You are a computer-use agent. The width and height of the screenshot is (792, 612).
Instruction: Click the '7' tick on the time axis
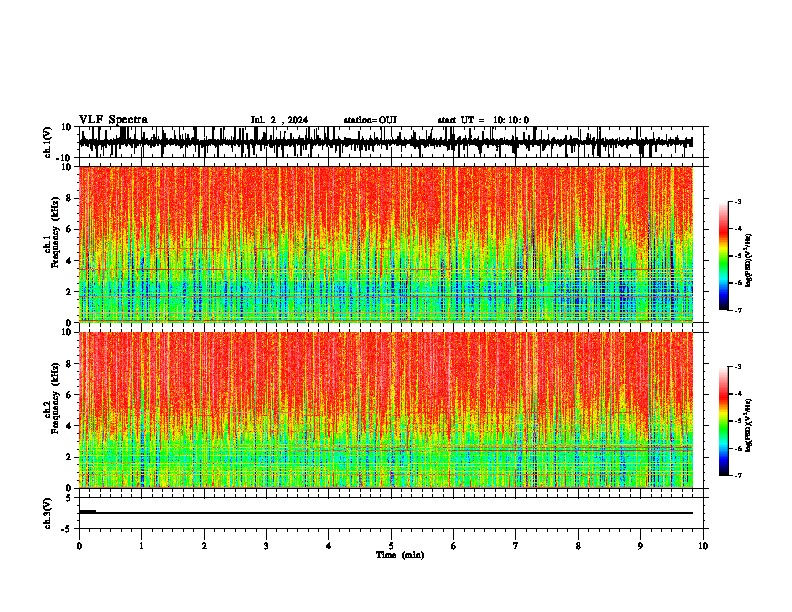(516, 546)
